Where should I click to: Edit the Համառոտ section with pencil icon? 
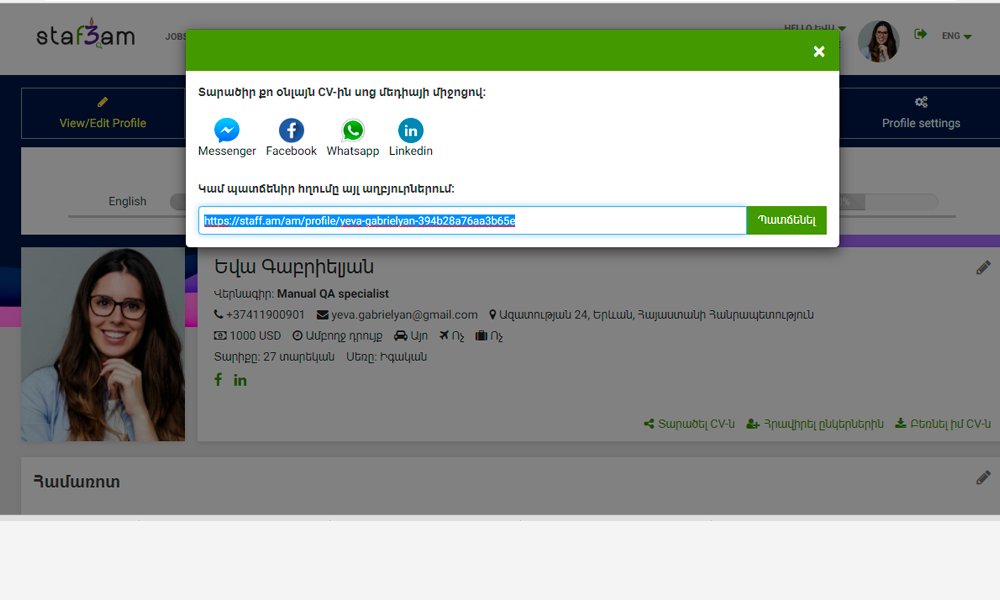983,478
